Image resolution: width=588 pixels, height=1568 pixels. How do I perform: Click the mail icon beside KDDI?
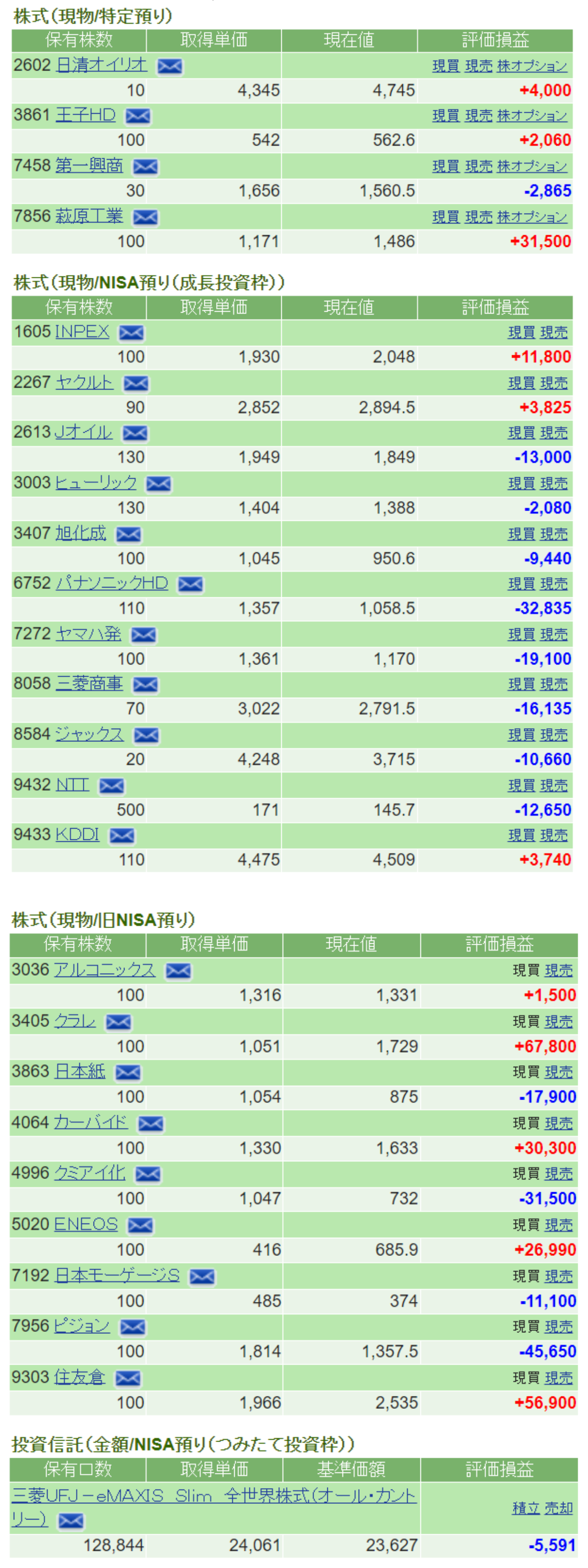[122, 836]
